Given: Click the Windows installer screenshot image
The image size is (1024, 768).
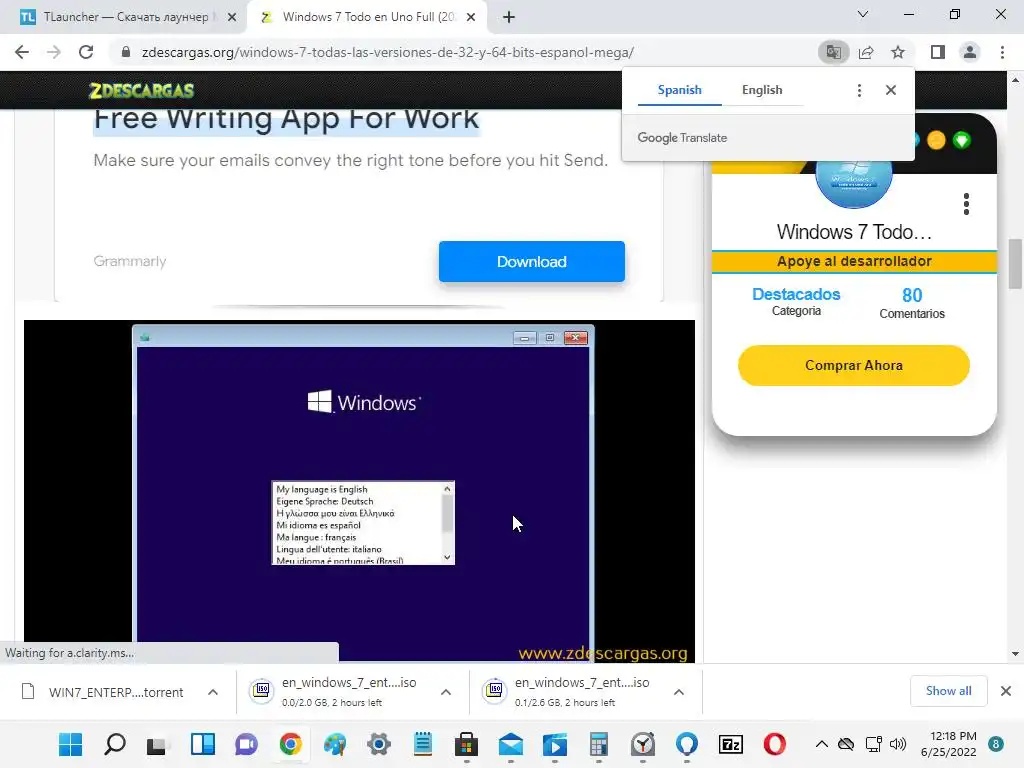Looking at the screenshot, I should coord(359,491).
